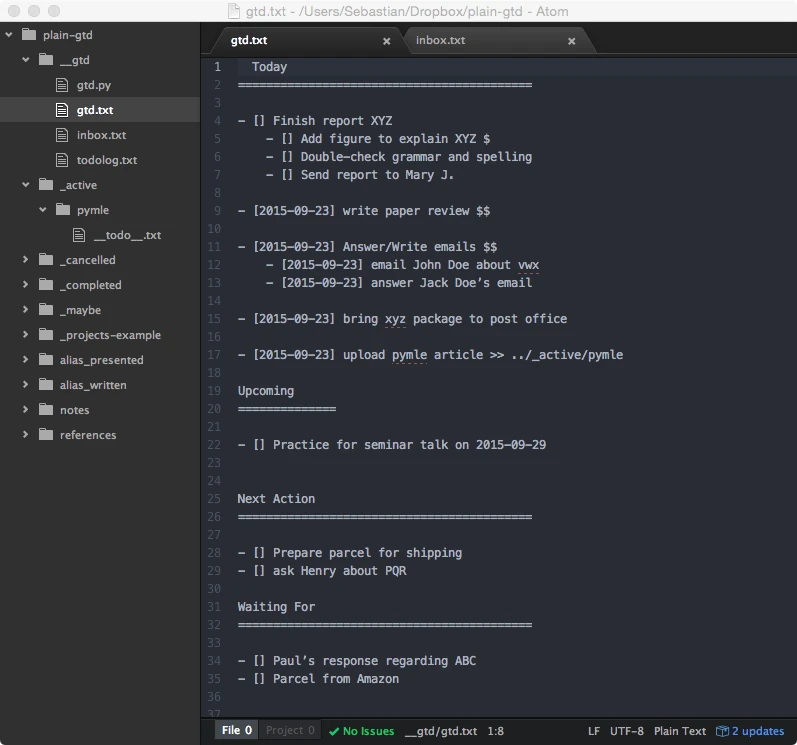Click the package updates icon in status bar
Screen dimensions: 797x745
[x=722, y=731]
